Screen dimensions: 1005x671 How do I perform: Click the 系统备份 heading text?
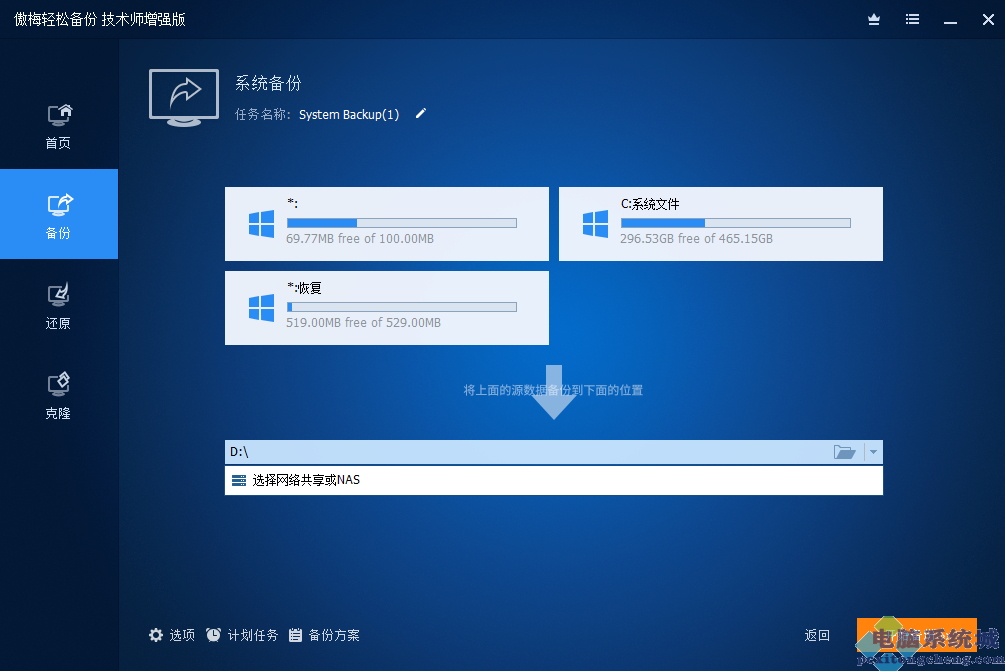click(x=268, y=83)
